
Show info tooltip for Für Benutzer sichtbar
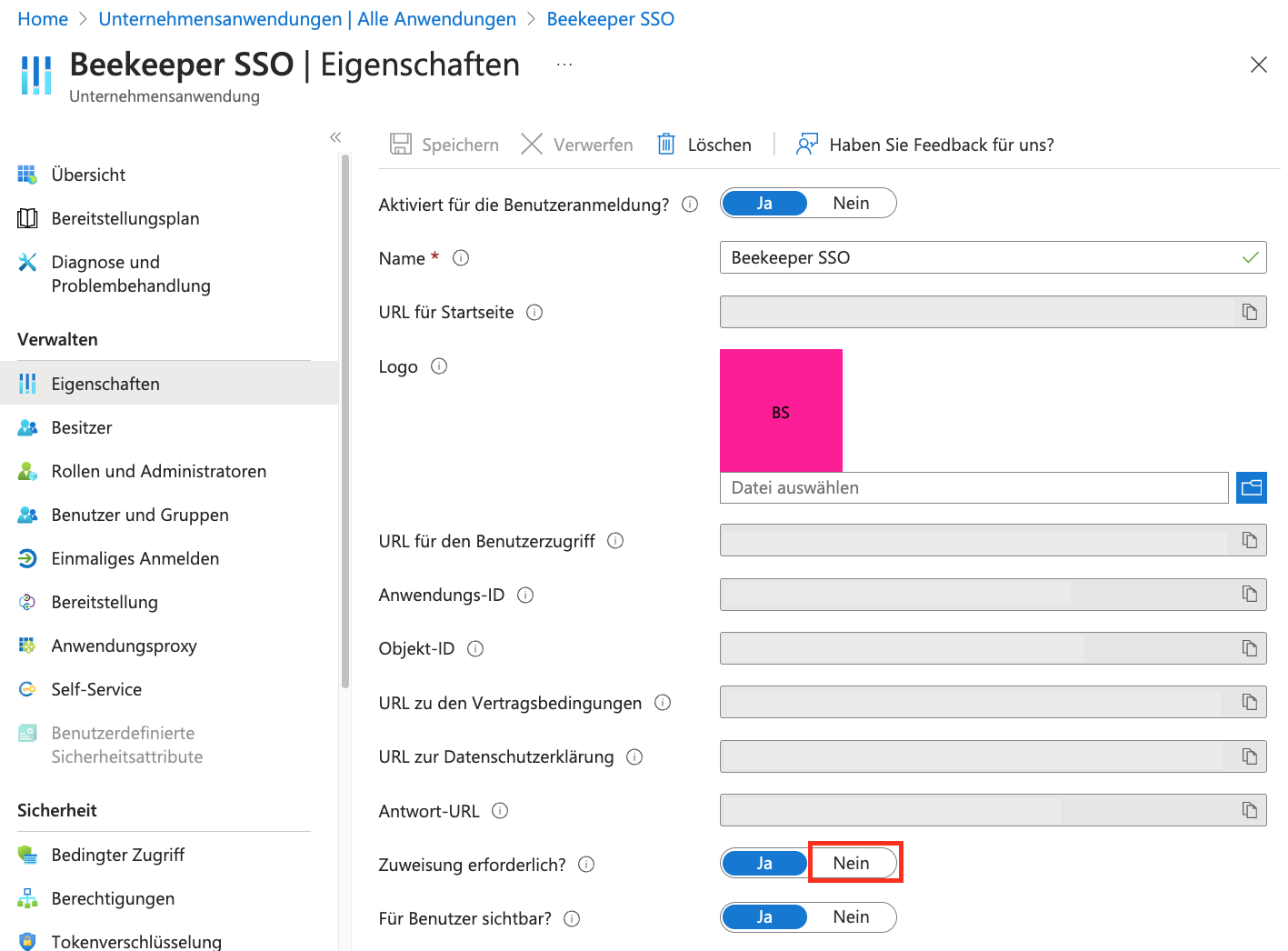tap(572, 919)
